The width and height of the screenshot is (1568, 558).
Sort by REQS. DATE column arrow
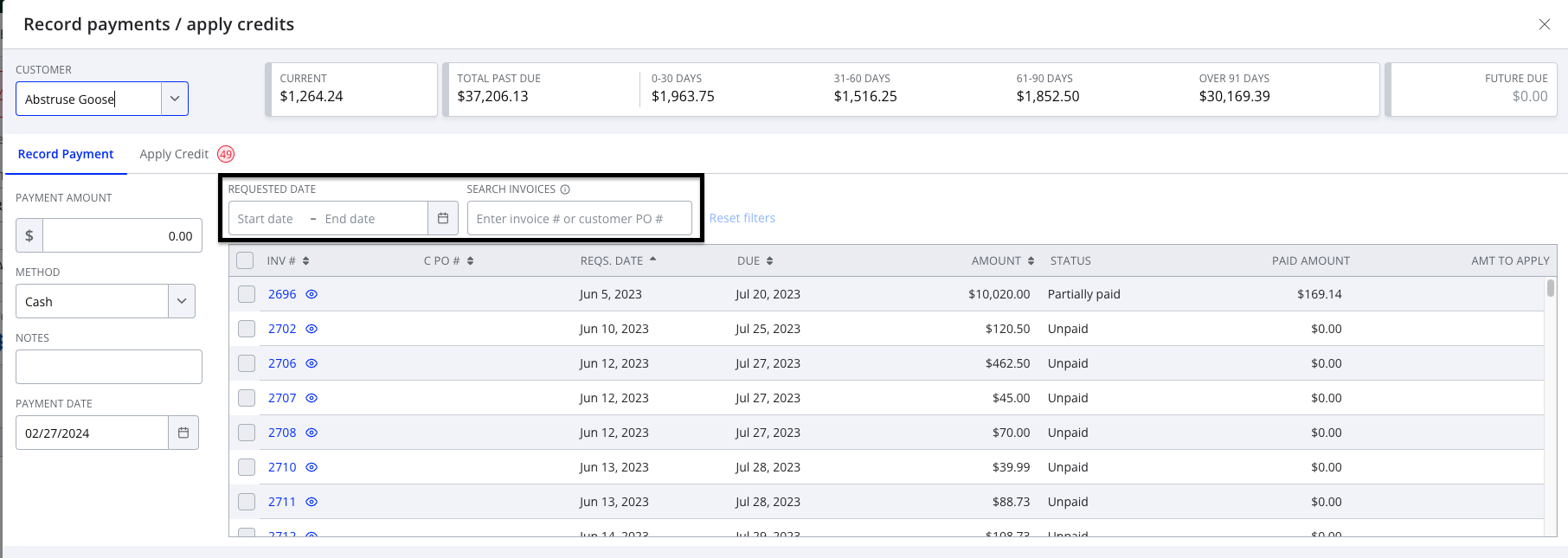pyautogui.click(x=652, y=260)
